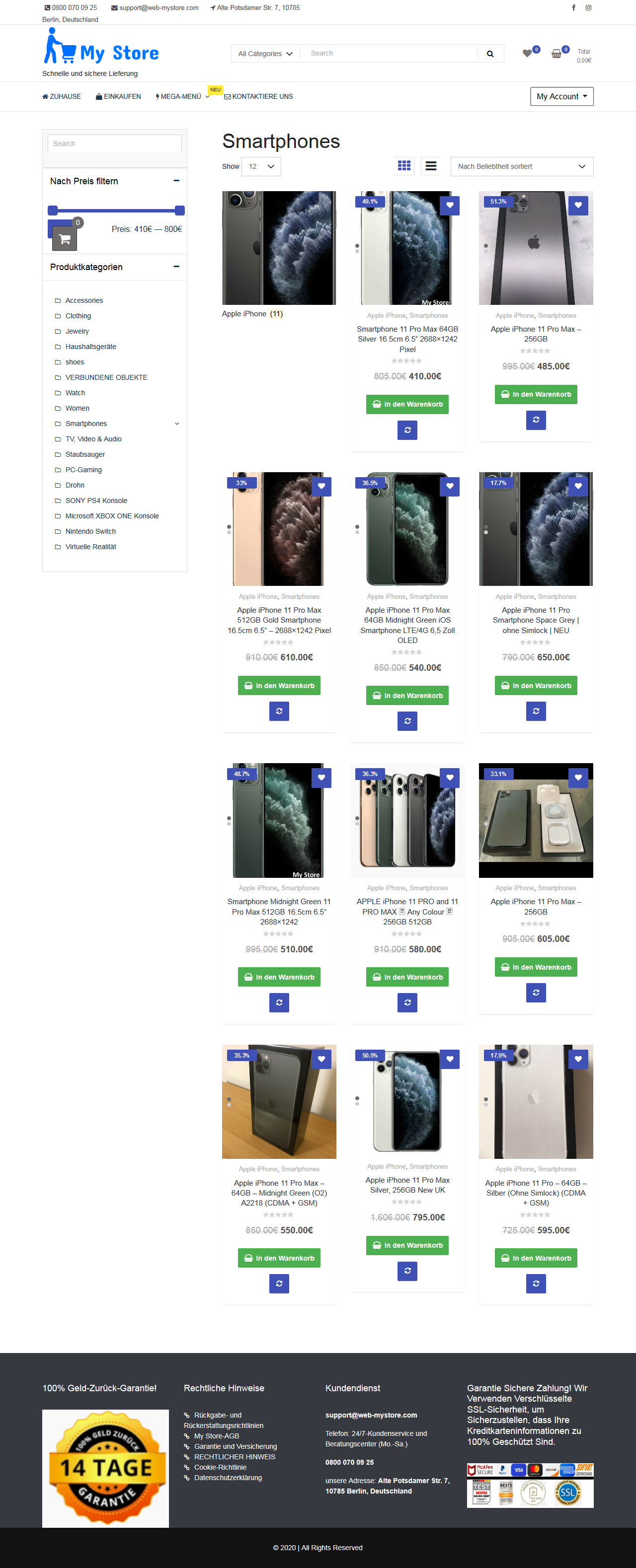Go to KONTAKTIERE UNS page
This screenshot has height=1568, width=636.
[258, 97]
